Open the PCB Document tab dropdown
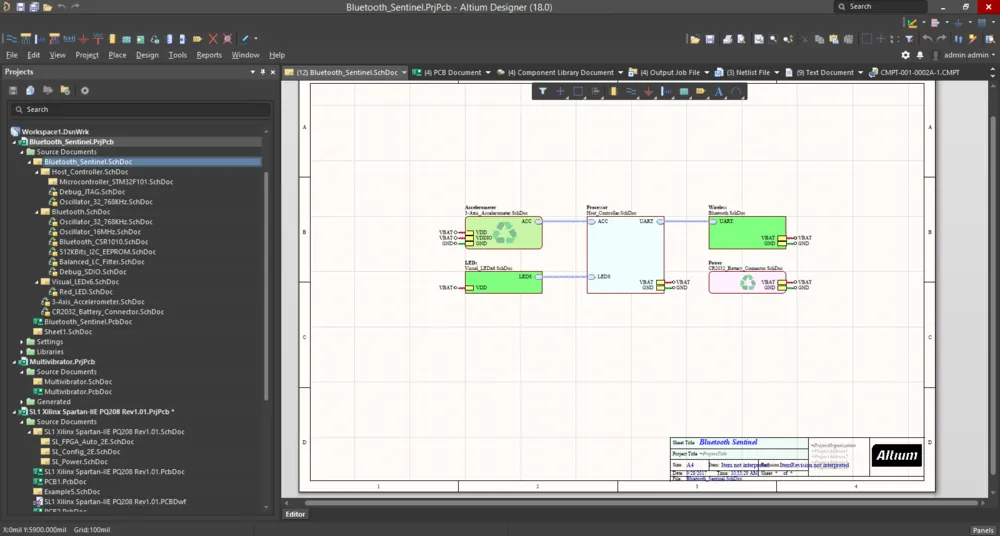Screen dimensions: 1000x536 [x=488, y=73]
